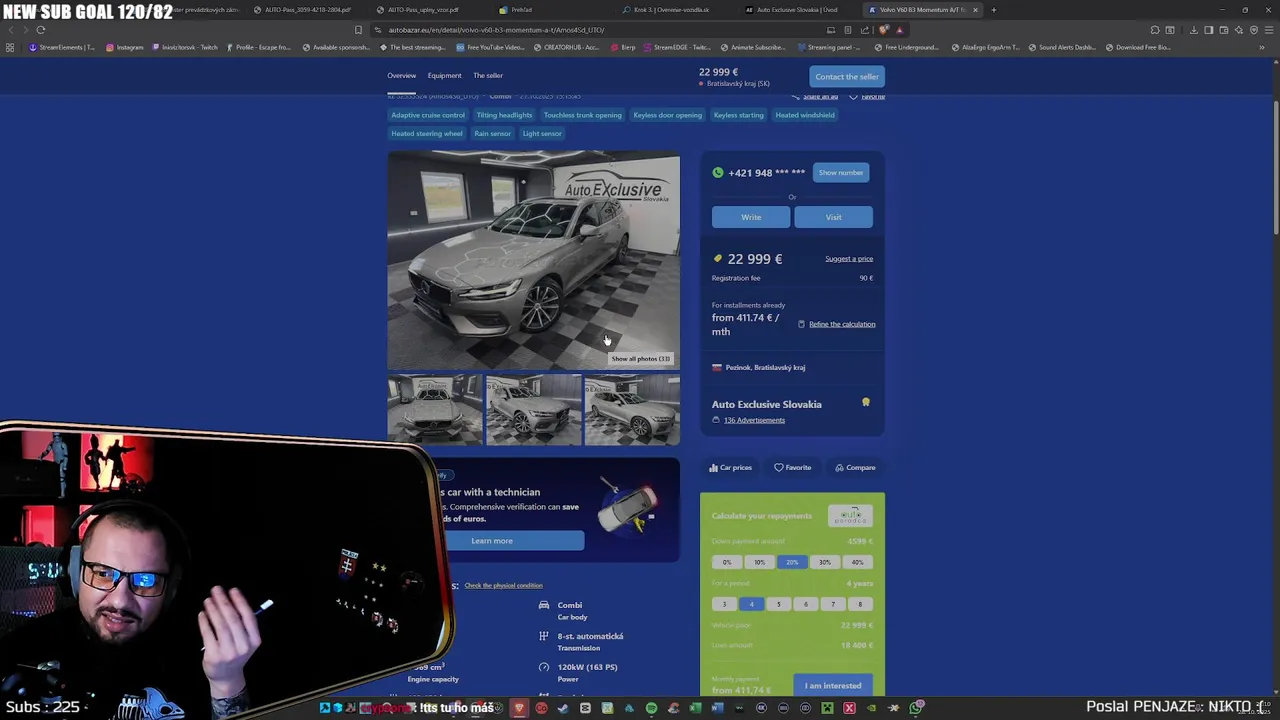Click the Visit button
Viewport: 1280px width, 720px height.
point(833,217)
